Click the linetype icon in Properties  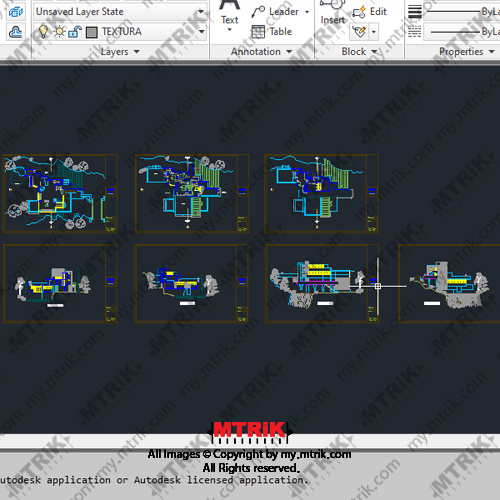click(x=415, y=32)
